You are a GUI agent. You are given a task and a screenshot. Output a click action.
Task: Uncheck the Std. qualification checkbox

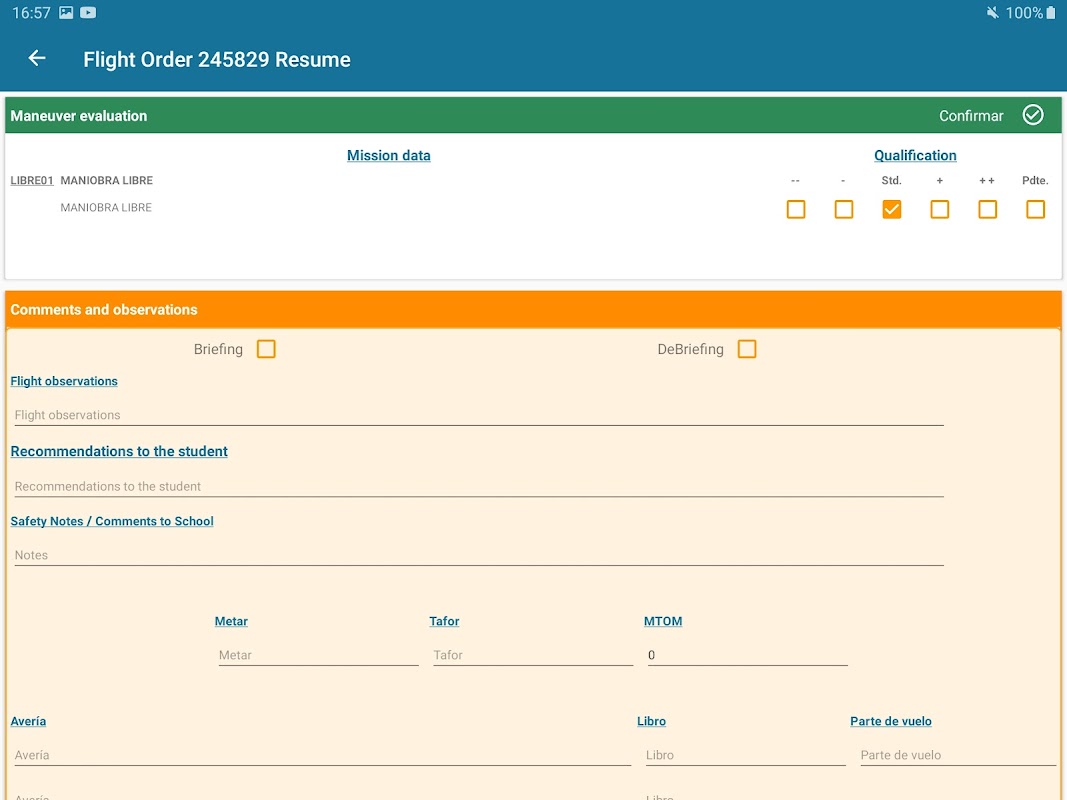pos(892,209)
